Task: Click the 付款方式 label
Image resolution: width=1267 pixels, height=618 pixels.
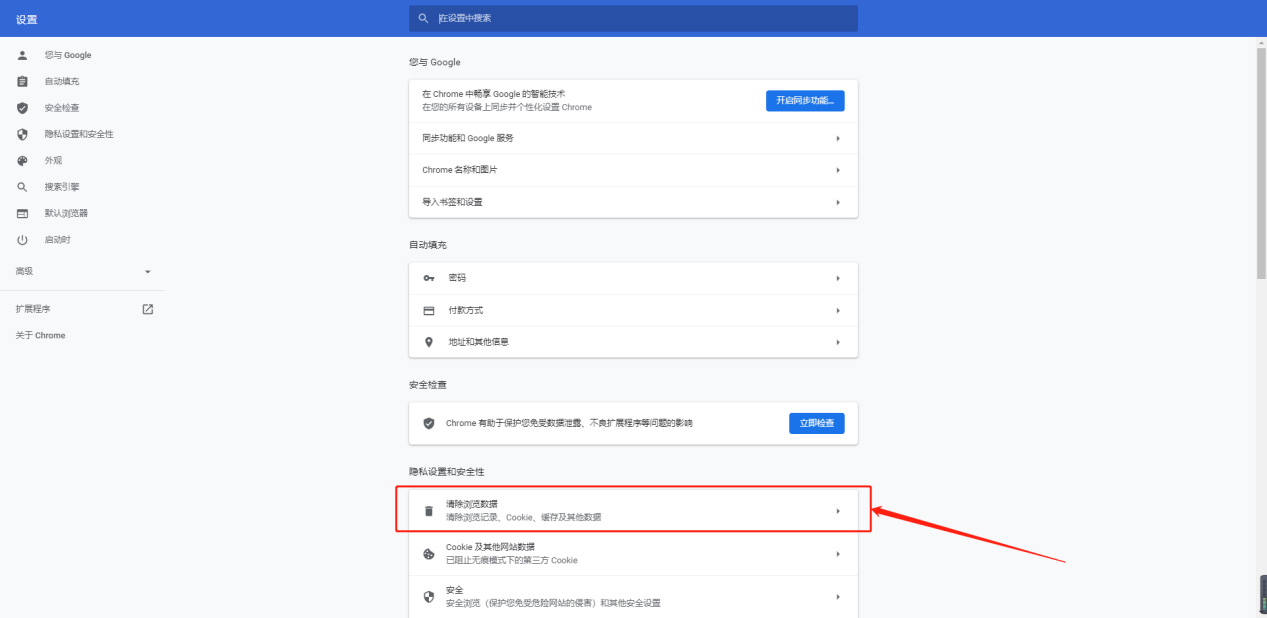Action: tap(466, 310)
